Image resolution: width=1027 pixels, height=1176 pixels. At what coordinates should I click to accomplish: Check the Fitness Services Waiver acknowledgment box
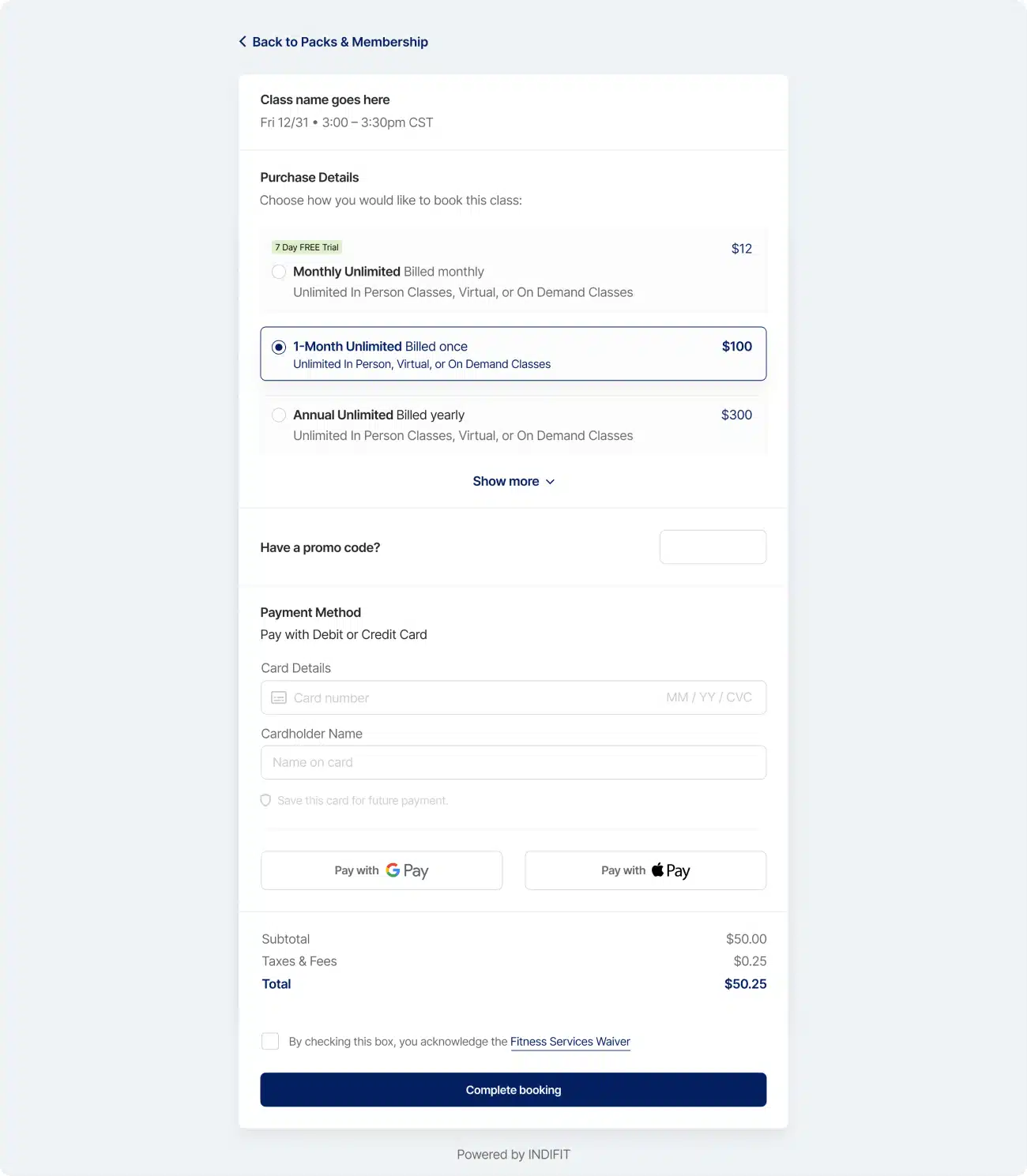pos(270,1041)
